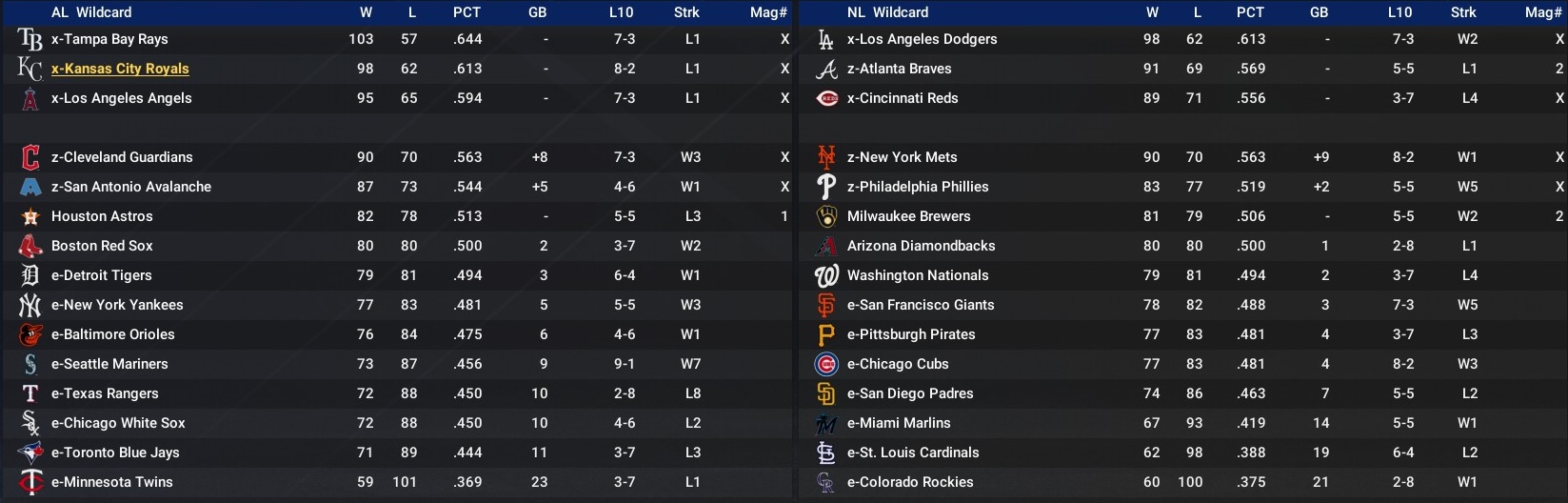Select the New York Mets team name

902,157
